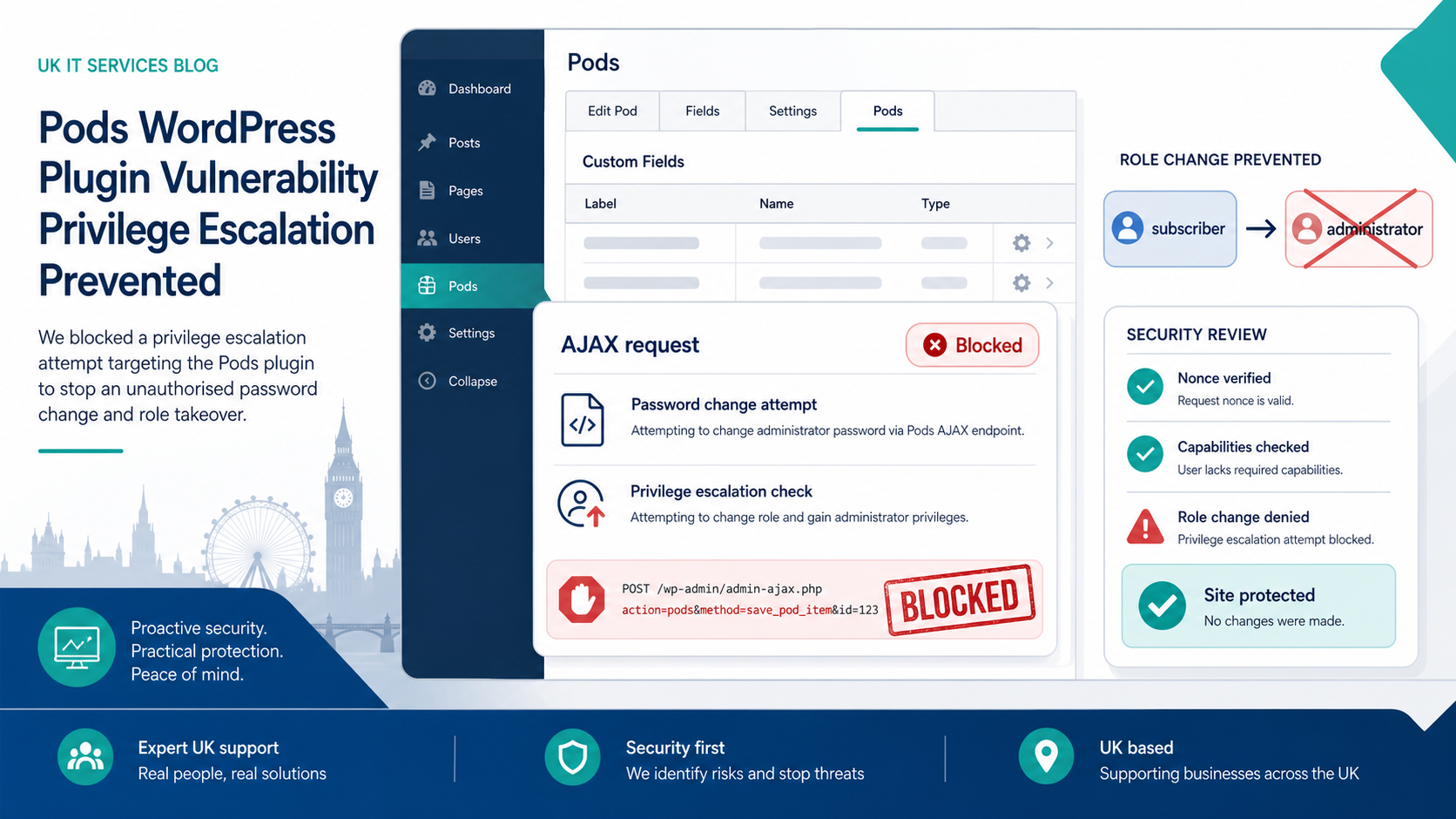Click the Security first shield icon

[572, 756]
